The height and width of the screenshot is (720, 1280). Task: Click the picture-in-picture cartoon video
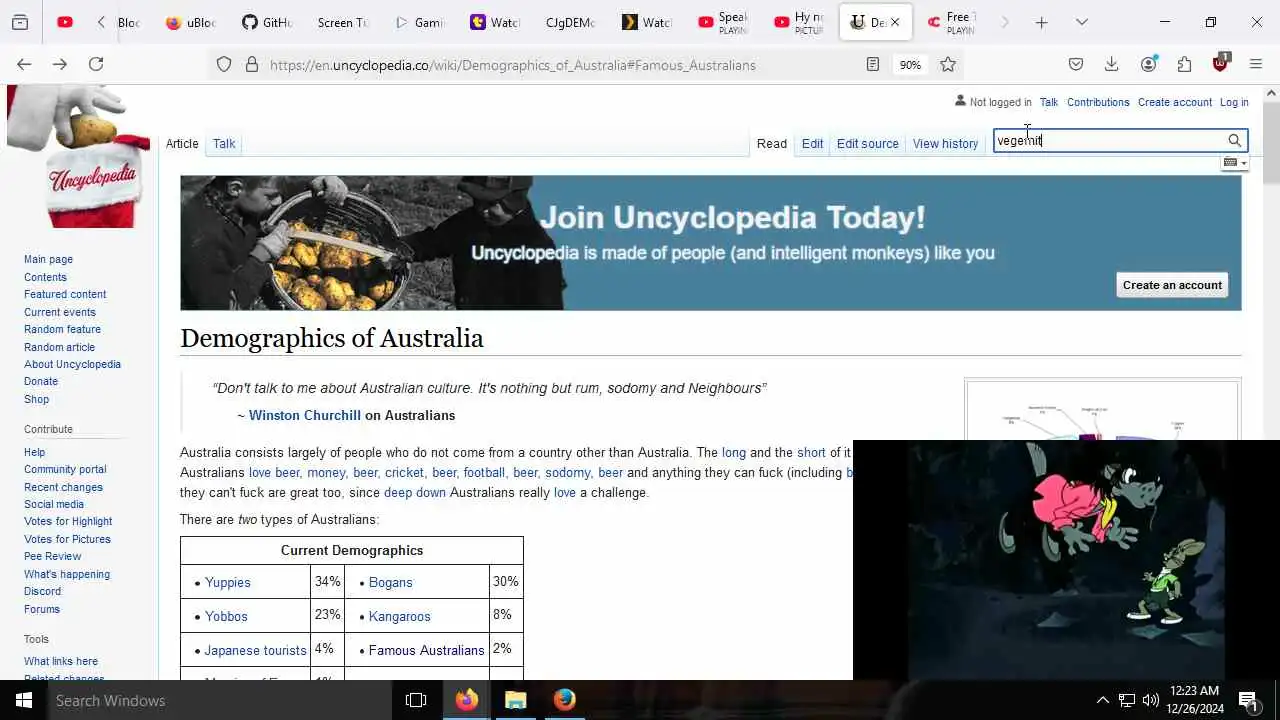1066,560
